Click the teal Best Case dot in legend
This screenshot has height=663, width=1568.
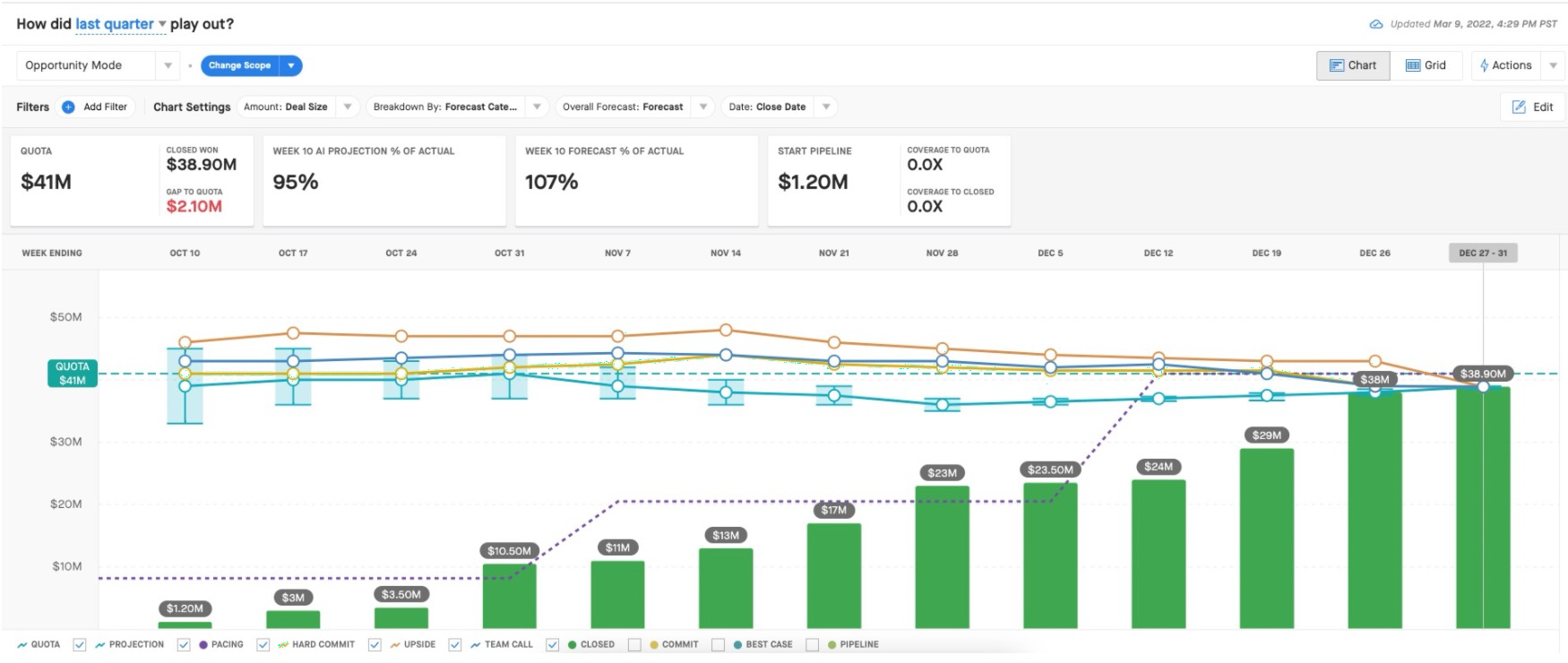pyautogui.click(x=737, y=644)
